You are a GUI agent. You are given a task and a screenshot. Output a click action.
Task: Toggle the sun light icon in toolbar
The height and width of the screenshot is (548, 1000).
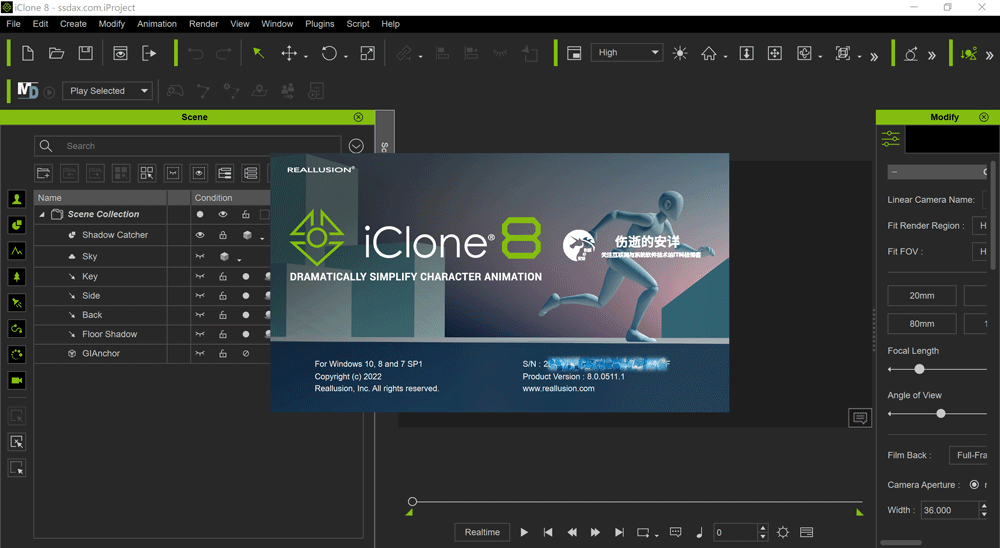click(680, 53)
